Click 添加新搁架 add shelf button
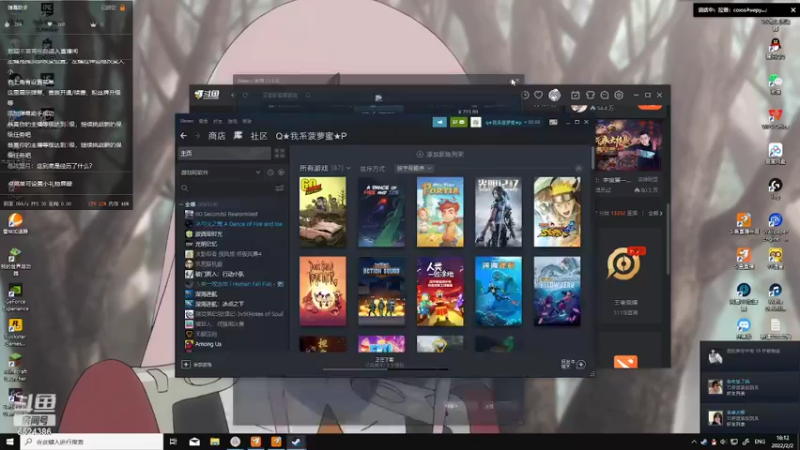The height and width of the screenshot is (450, 800). click(x=440, y=154)
